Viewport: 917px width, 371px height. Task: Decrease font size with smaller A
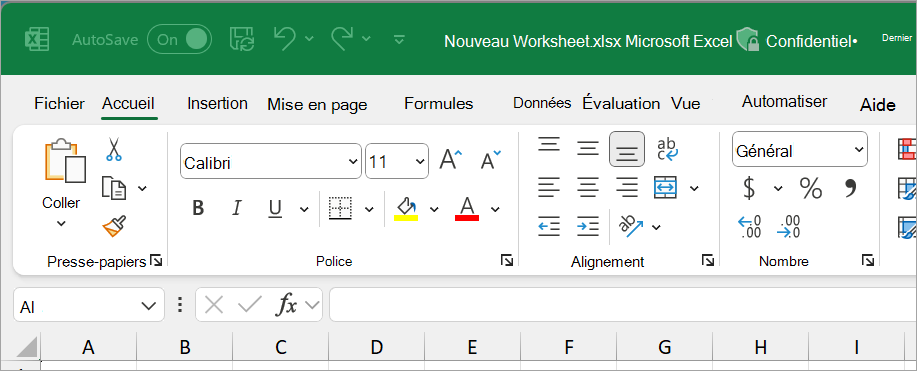(491, 160)
